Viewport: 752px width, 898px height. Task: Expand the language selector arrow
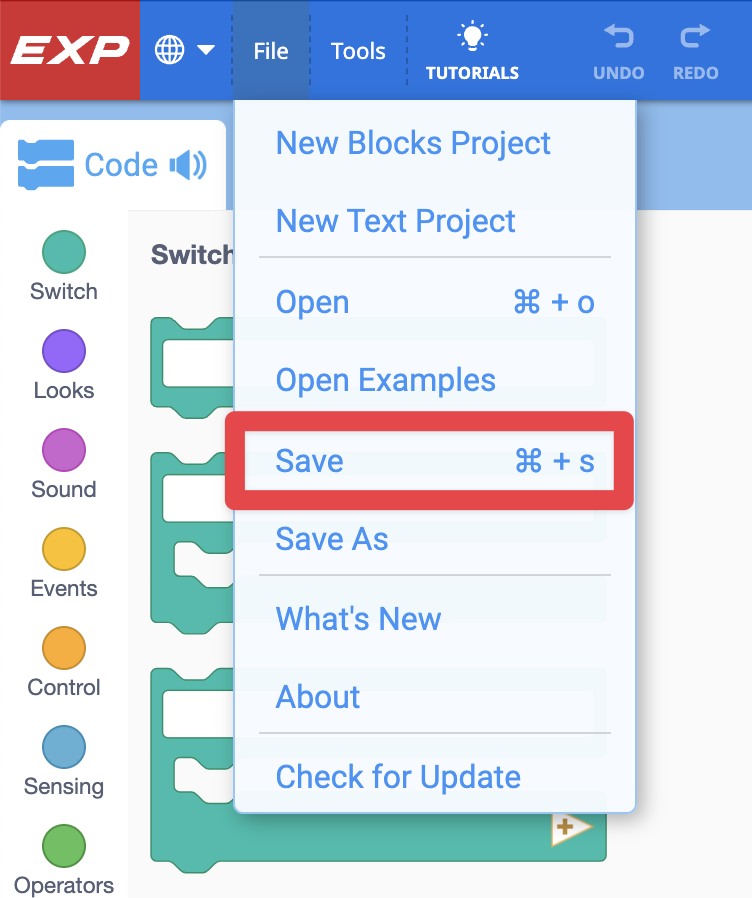coord(204,48)
